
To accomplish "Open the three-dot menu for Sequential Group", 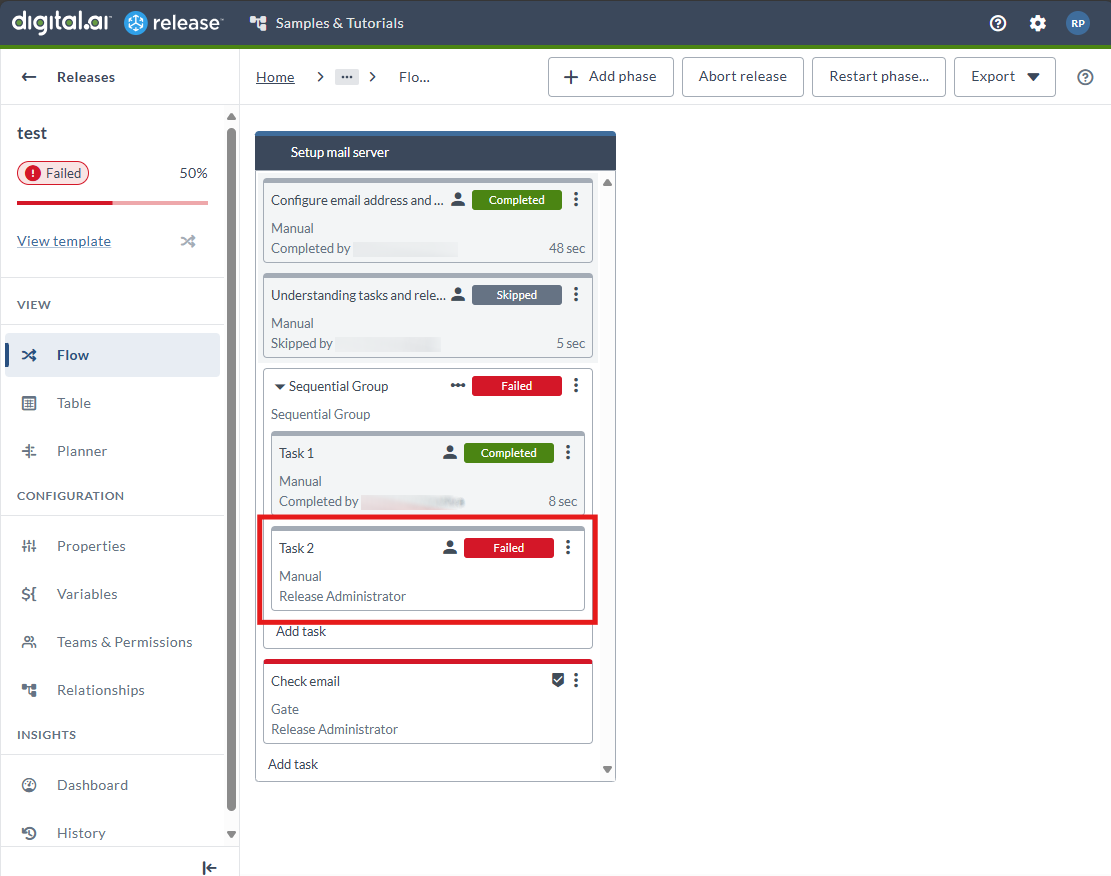I will [576, 386].
